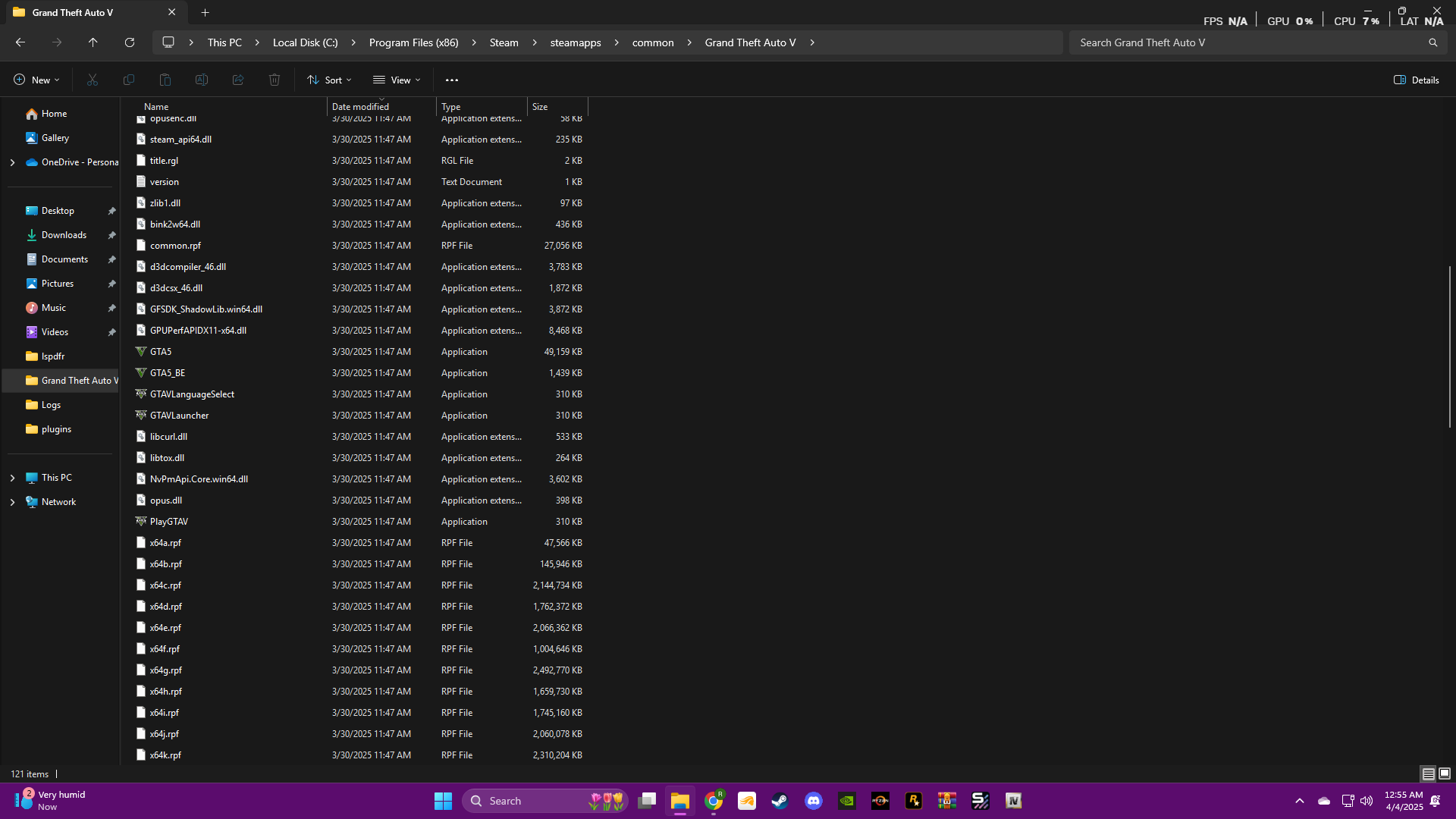
Task: Toggle the Details pane button
Action: click(1417, 80)
